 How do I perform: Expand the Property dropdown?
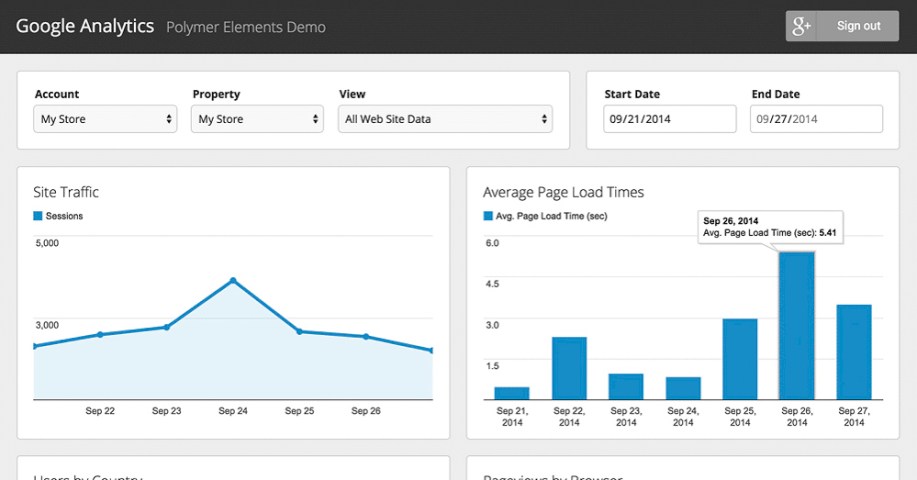click(x=257, y=120)
